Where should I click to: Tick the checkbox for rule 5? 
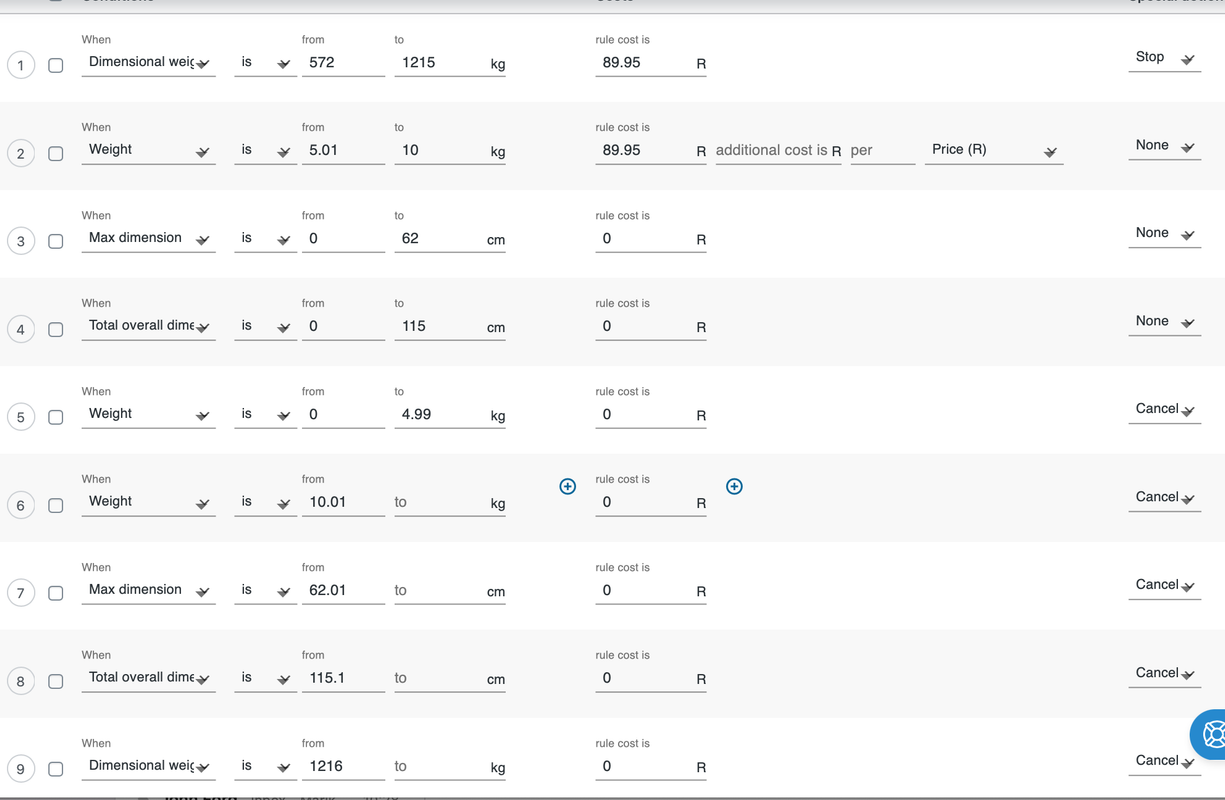[x=56, y=417]
